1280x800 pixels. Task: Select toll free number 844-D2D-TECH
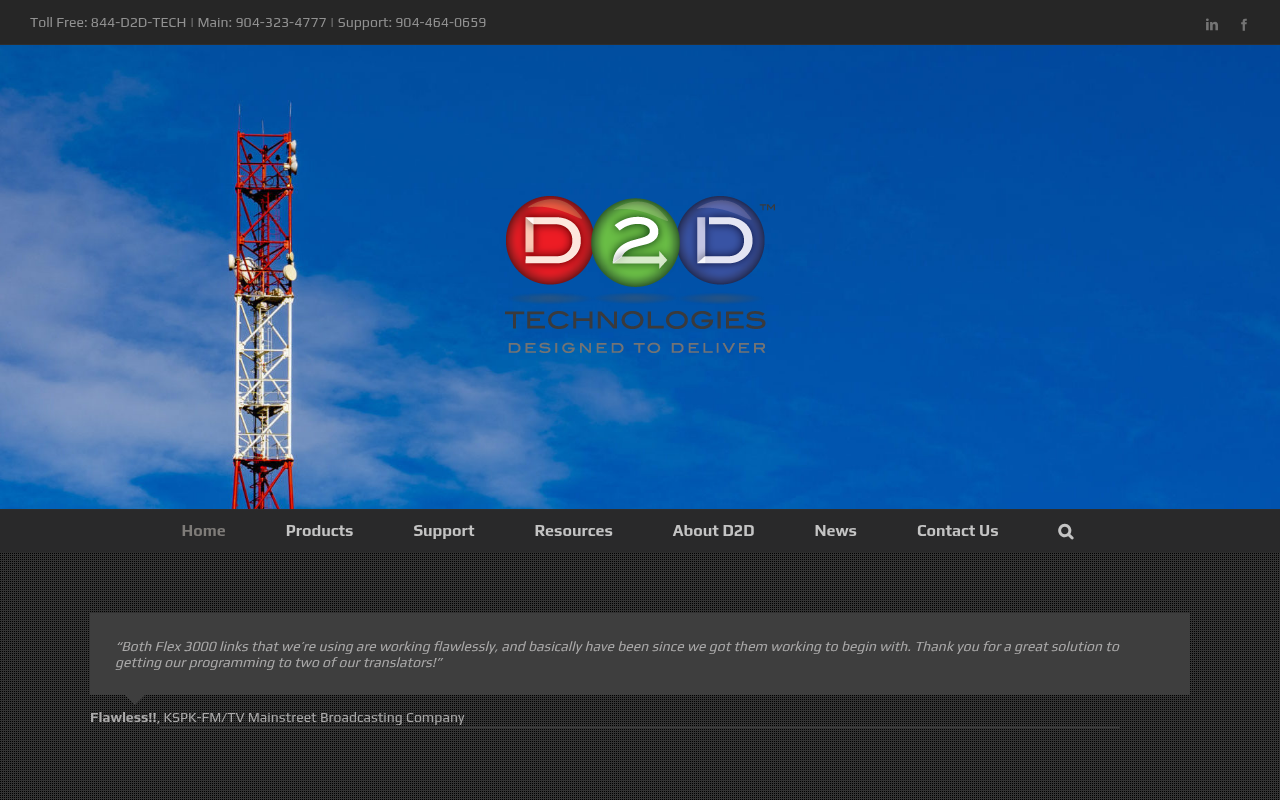[138, 22]
